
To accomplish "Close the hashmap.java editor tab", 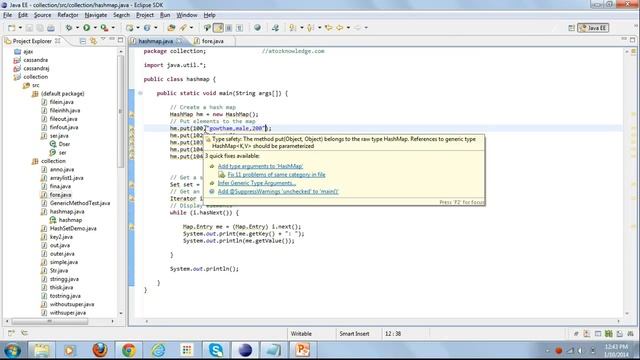I will 180,41.
